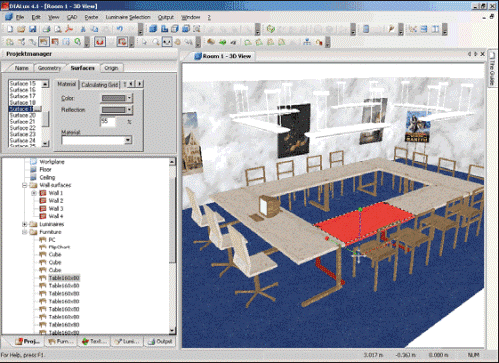The image size is (499, 363).
Task: Click the Reflection color swatch
Action: pyautogui.click(x=114, y=110)
